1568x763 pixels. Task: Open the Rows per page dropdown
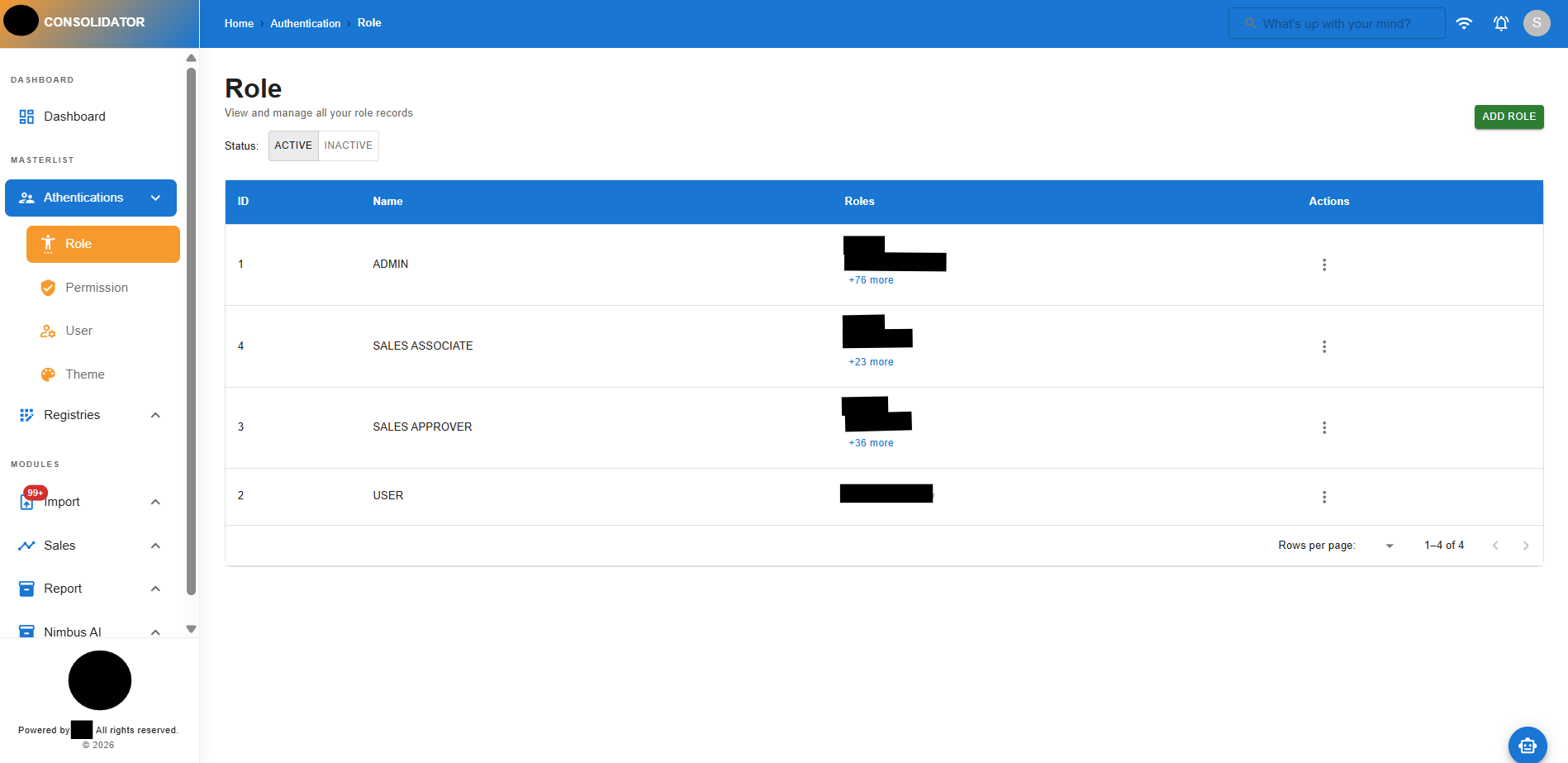click(x=1389, y=545)
